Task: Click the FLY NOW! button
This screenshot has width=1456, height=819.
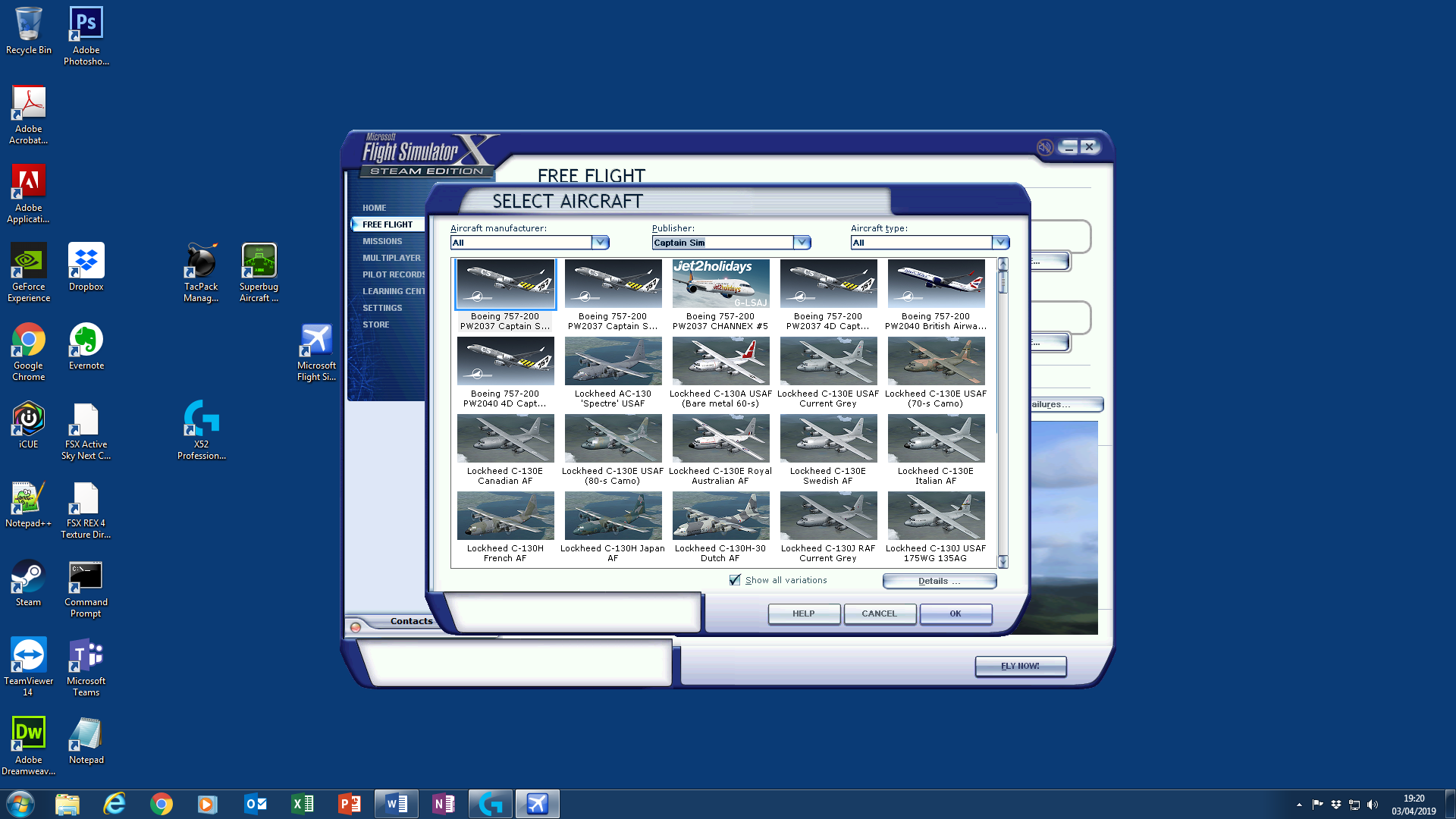Action: (x=1020, y=666)
